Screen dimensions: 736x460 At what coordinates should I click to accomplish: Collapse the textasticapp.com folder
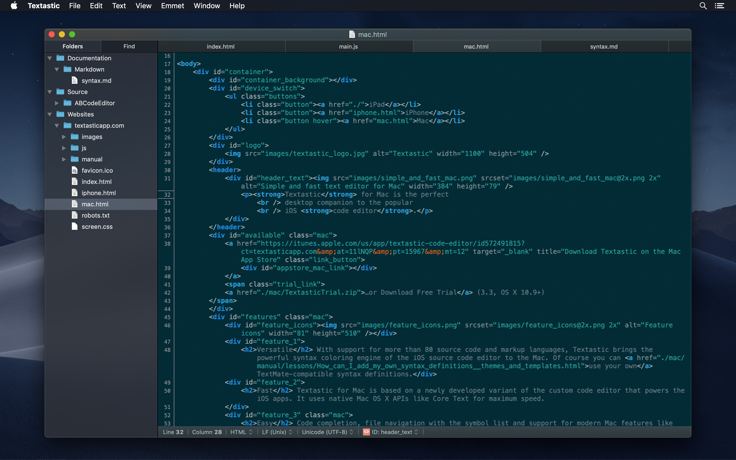(56, 126)
